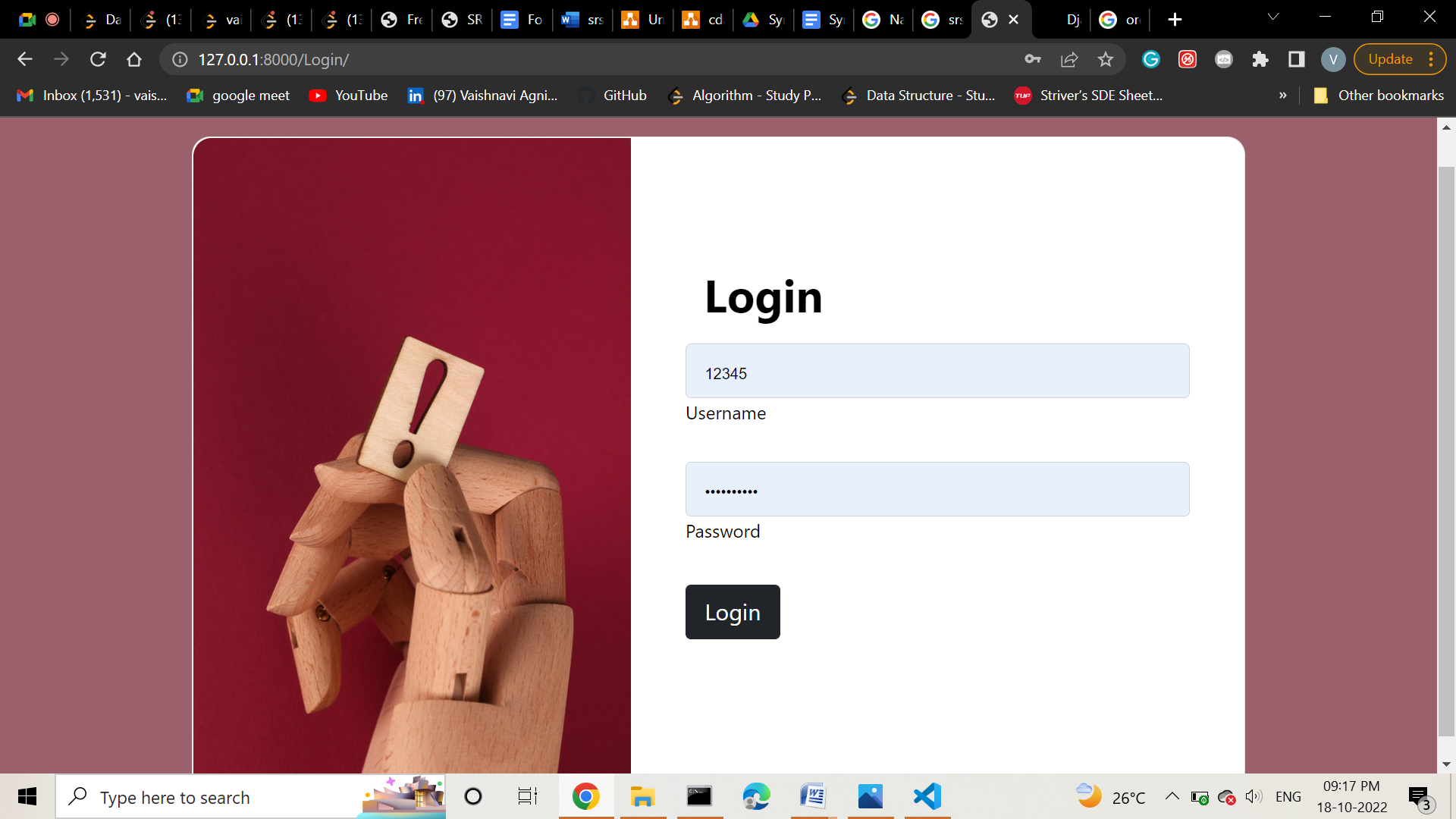This screenshot has height=819, width=1456.
Task: Open Chrome profile avatar V
Action: point(1333,59)
